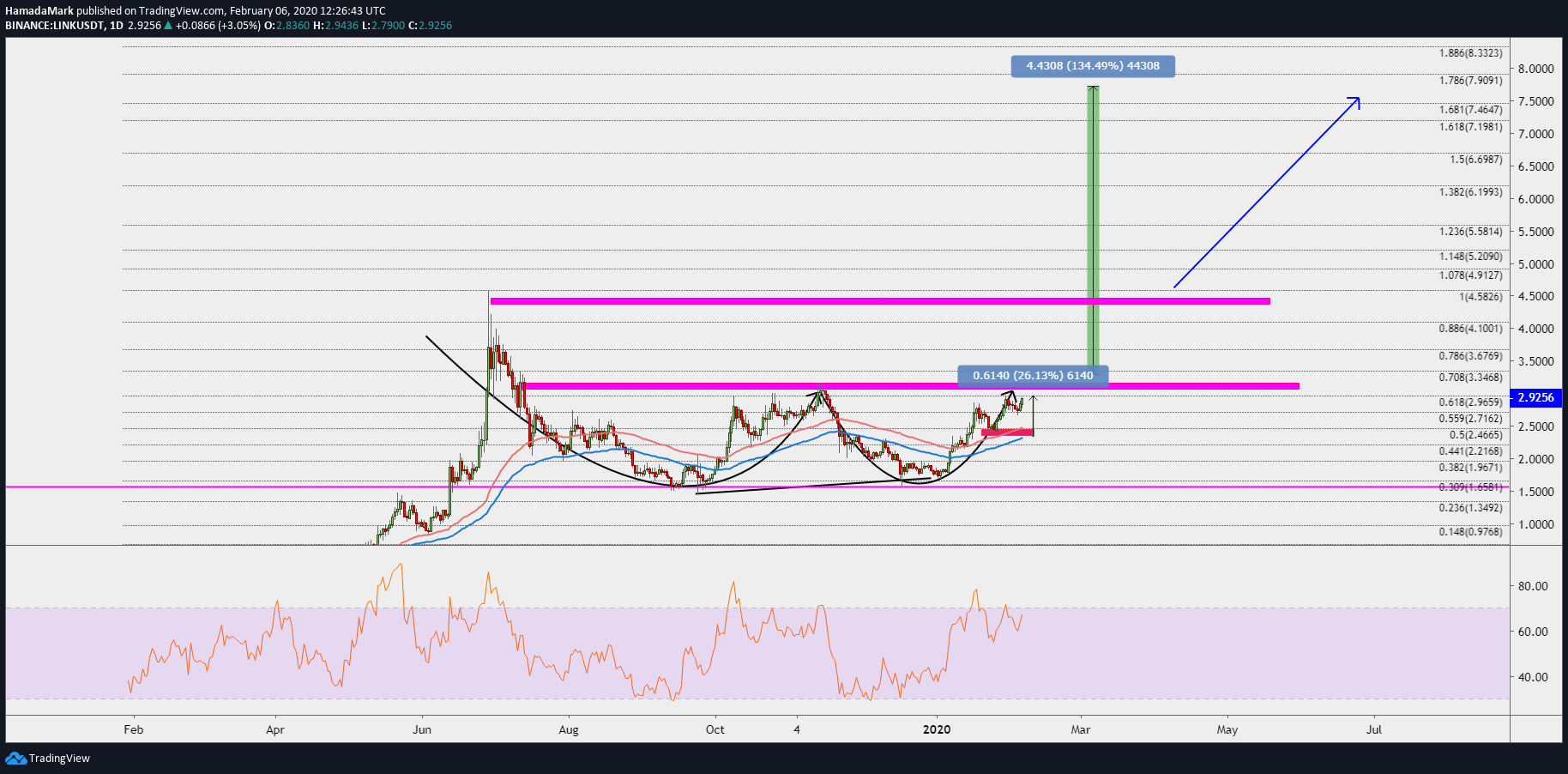Screen dimensions: 1568x774
Task: Click the HamadaMark author name
Action: 39,11
